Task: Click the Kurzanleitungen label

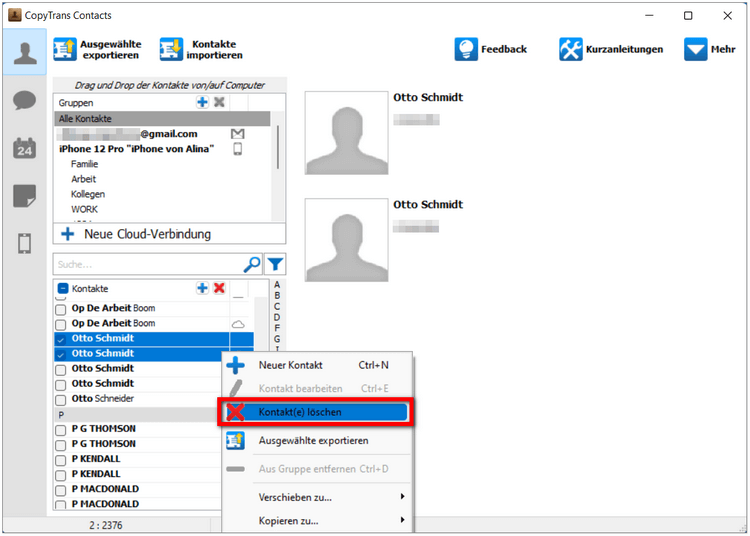Action: [x=624, y=49]
